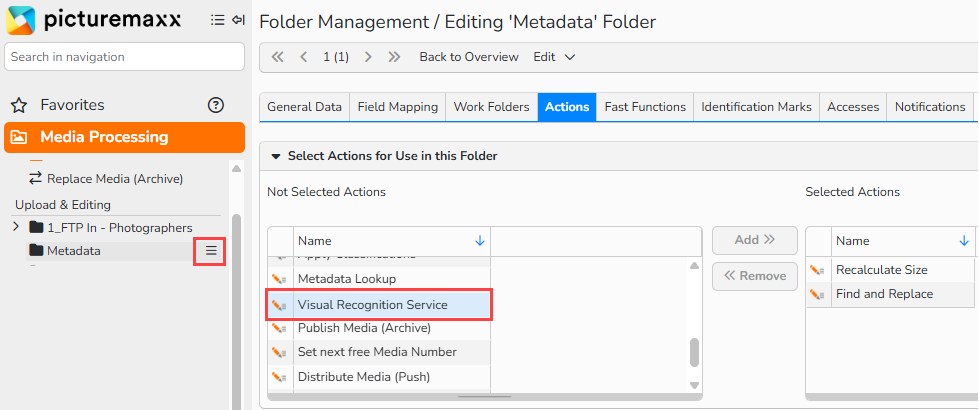This screenshot has height=410, width=979.
Task: Collapse the navigation panel arrow icon
Action: 238,21
